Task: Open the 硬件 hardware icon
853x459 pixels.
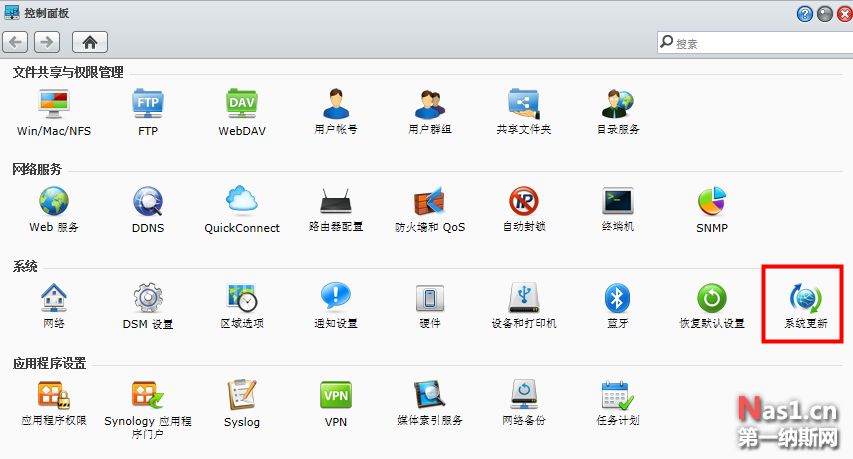Action: [430, 299]
